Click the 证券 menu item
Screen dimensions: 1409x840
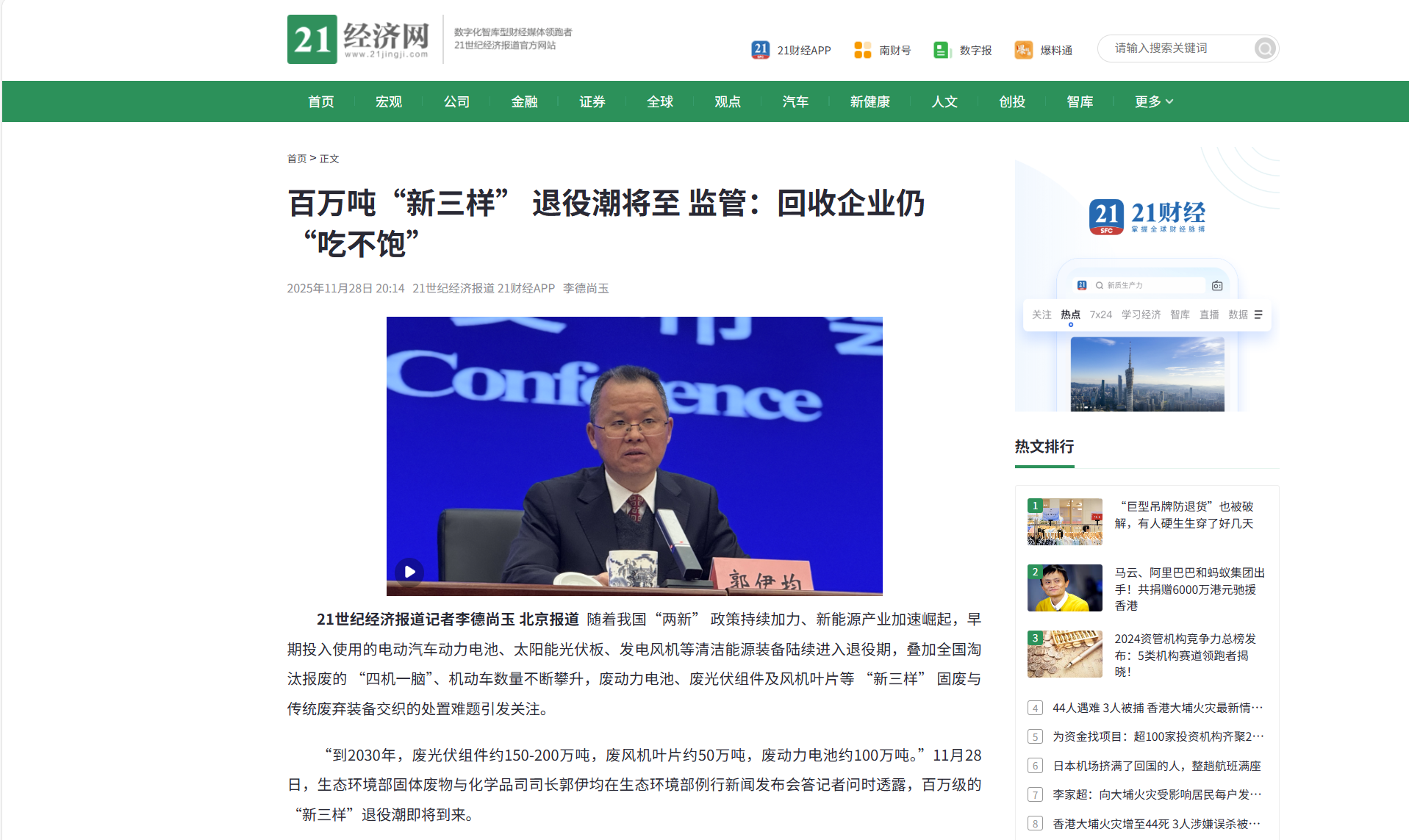click(x=592, y=101)
